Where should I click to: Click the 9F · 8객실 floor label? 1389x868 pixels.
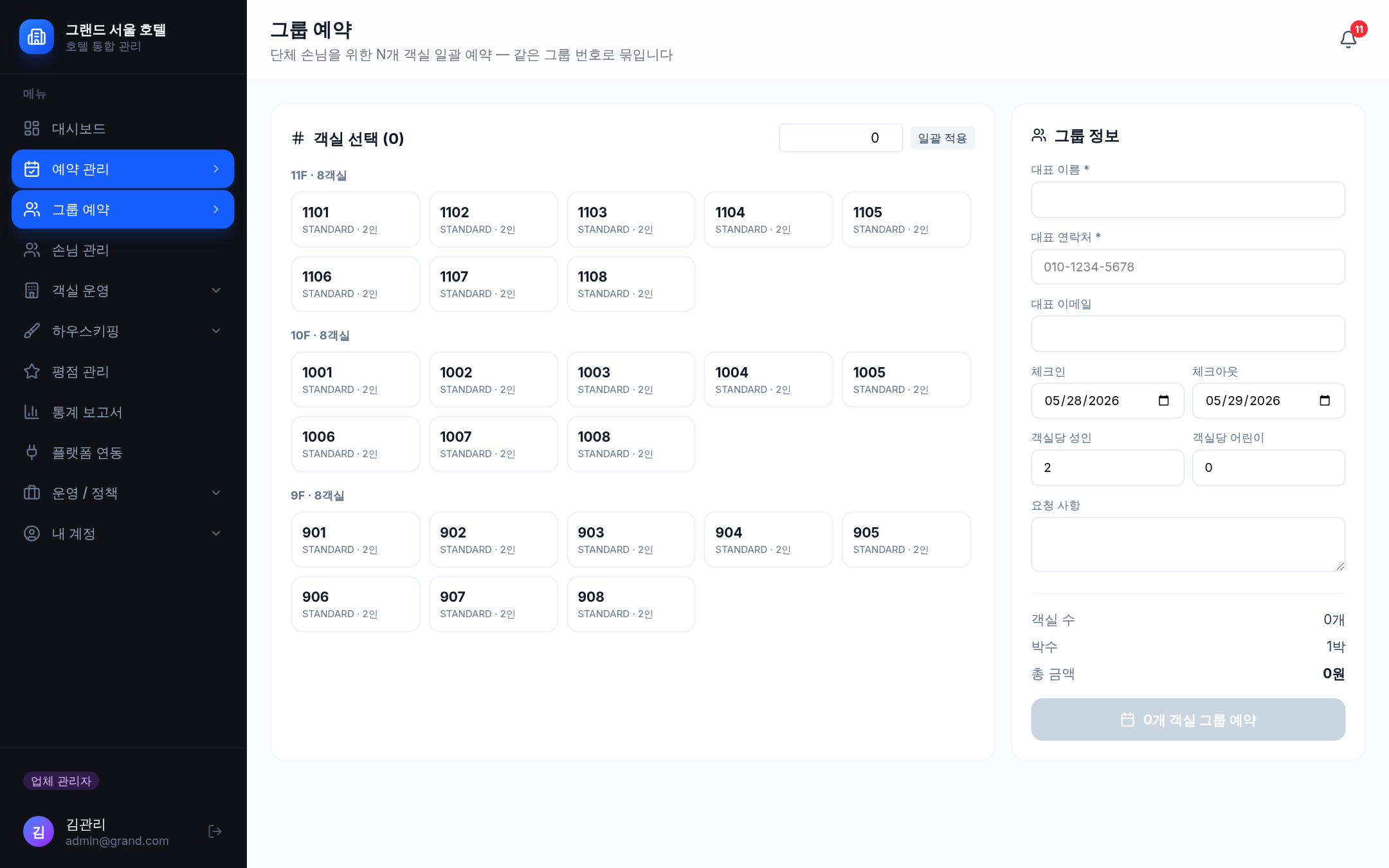click(x=317, y=496)
